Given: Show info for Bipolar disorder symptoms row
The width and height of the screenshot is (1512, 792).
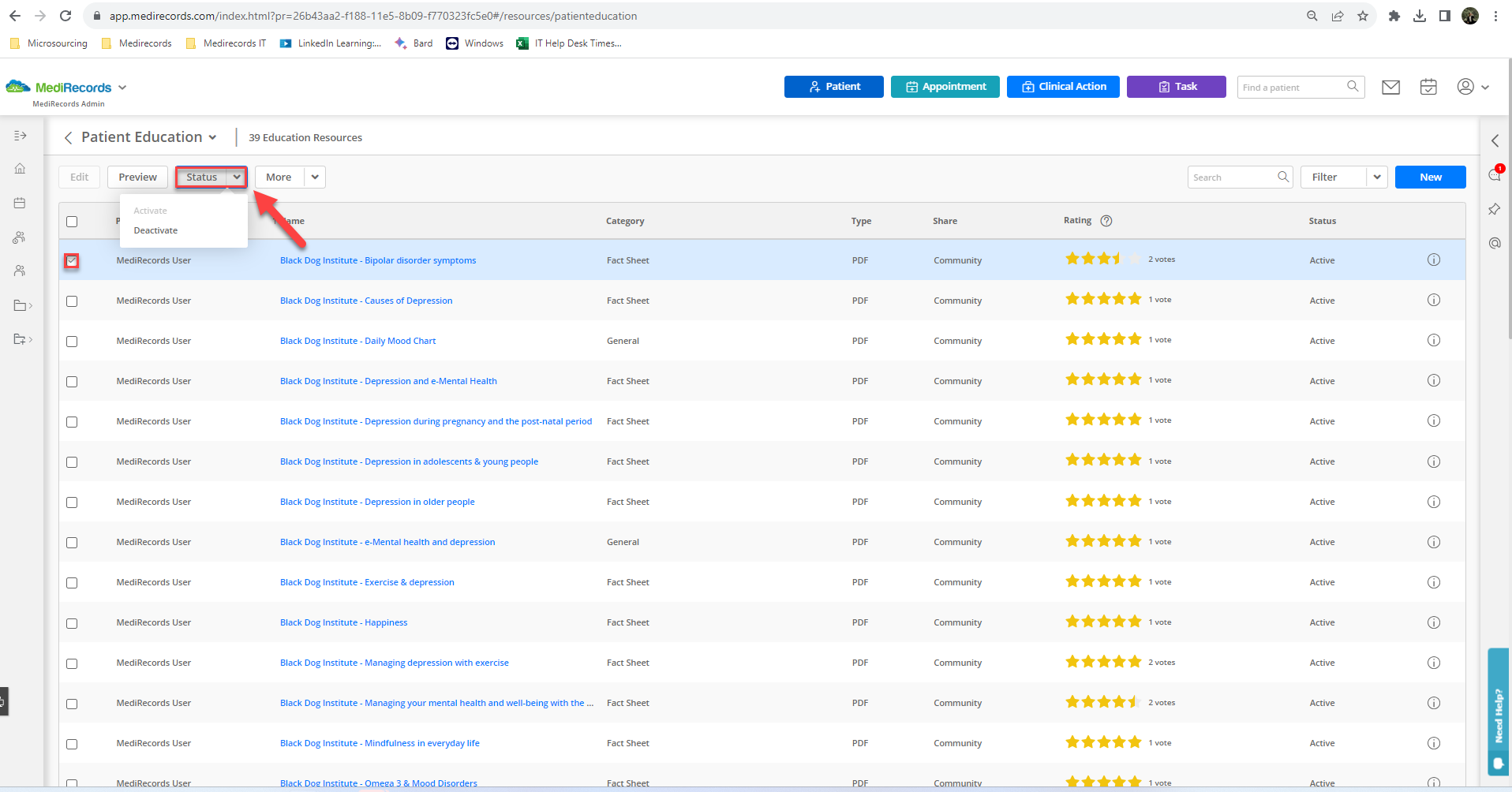Looking at the screenshot, I should point(1434,260).
